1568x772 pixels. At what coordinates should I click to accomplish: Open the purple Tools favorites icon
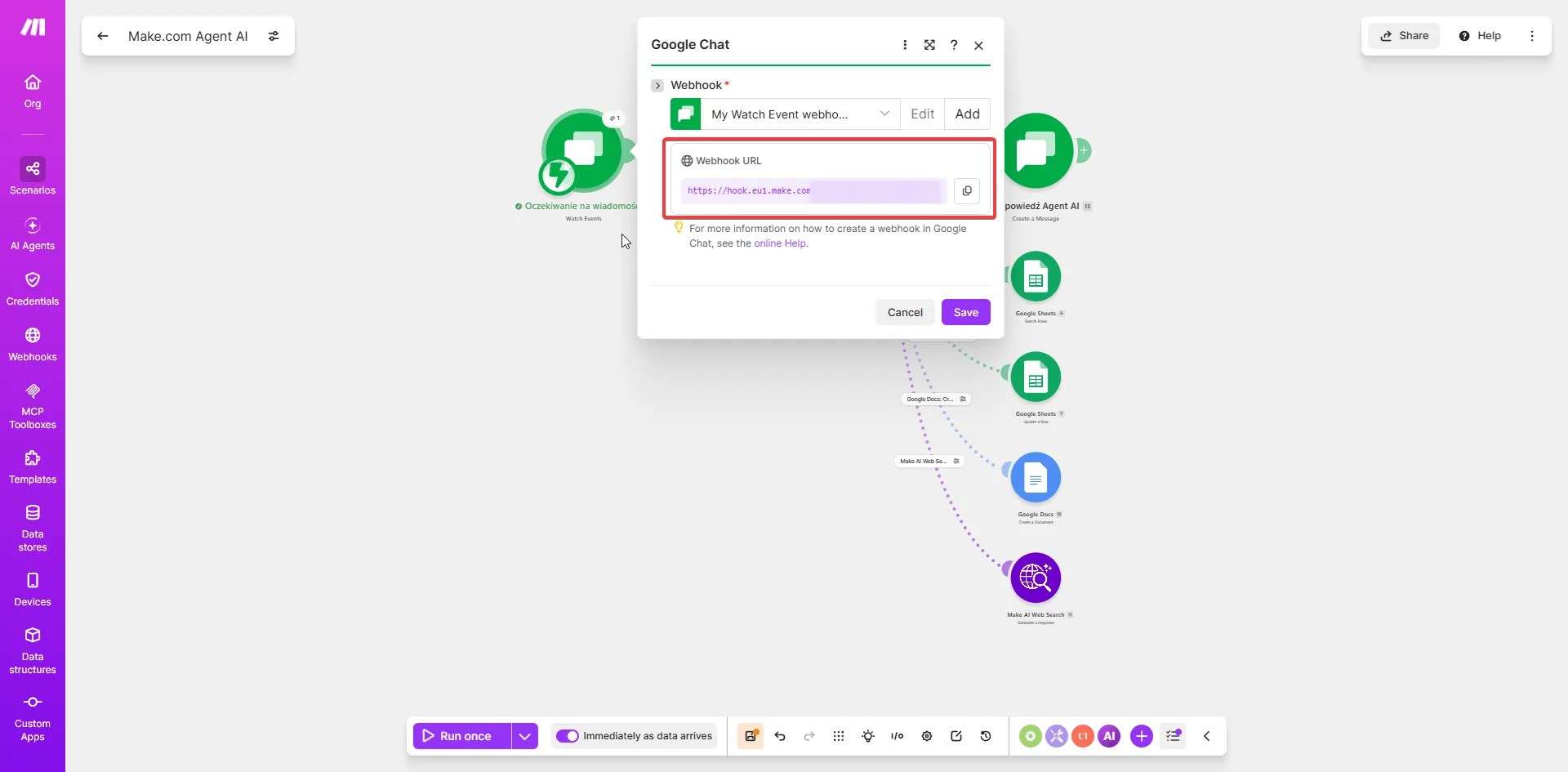click(1057, 736)
